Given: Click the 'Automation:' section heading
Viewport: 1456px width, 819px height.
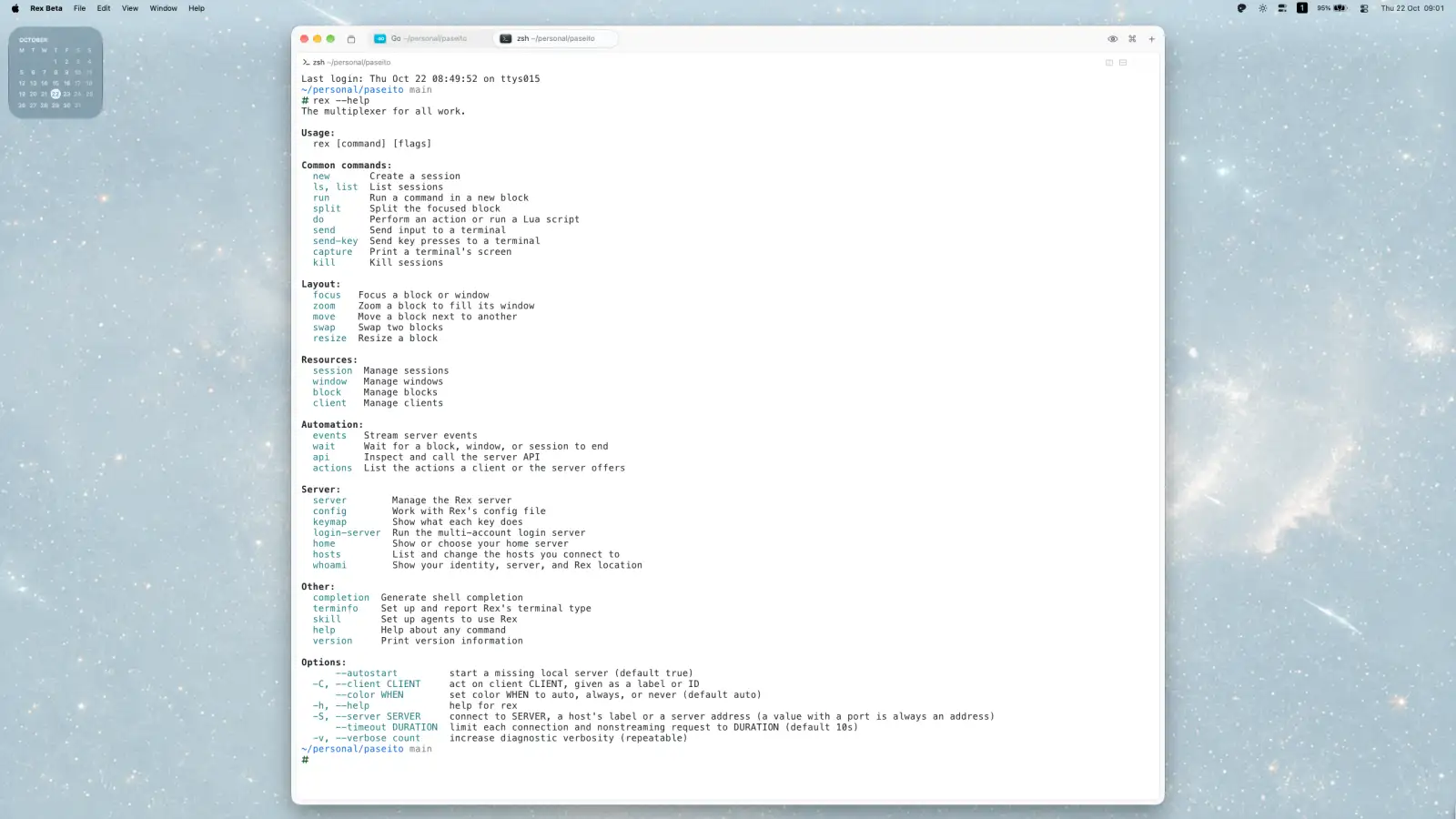Looking at the screenshot, I should [x=332, y=425].
